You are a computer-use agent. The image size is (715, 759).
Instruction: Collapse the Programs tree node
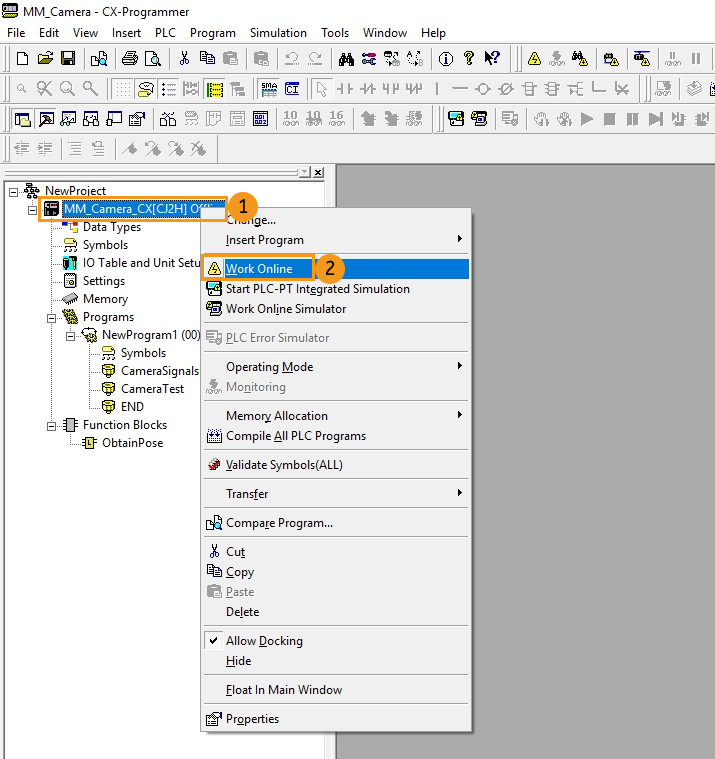coord(51,317)
